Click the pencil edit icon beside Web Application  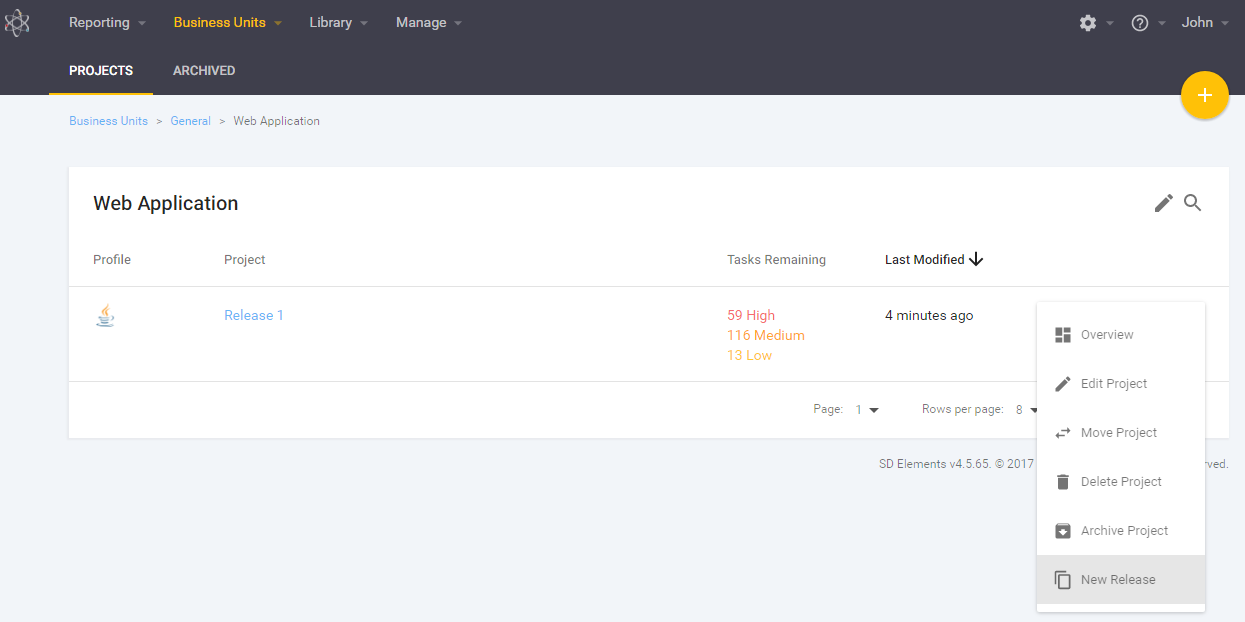pyautogui.click(x=1163, y=203)
